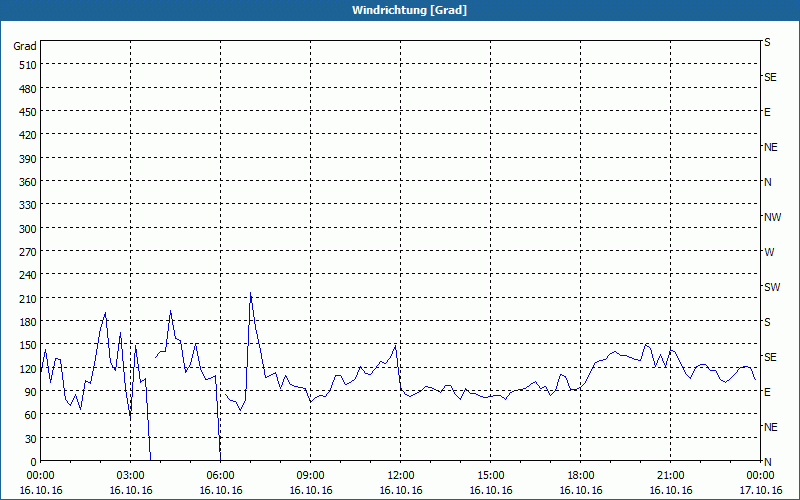The image size is (800, 500).
Task: Click the "270" y-axis value
Action: (x=29, y=252)
